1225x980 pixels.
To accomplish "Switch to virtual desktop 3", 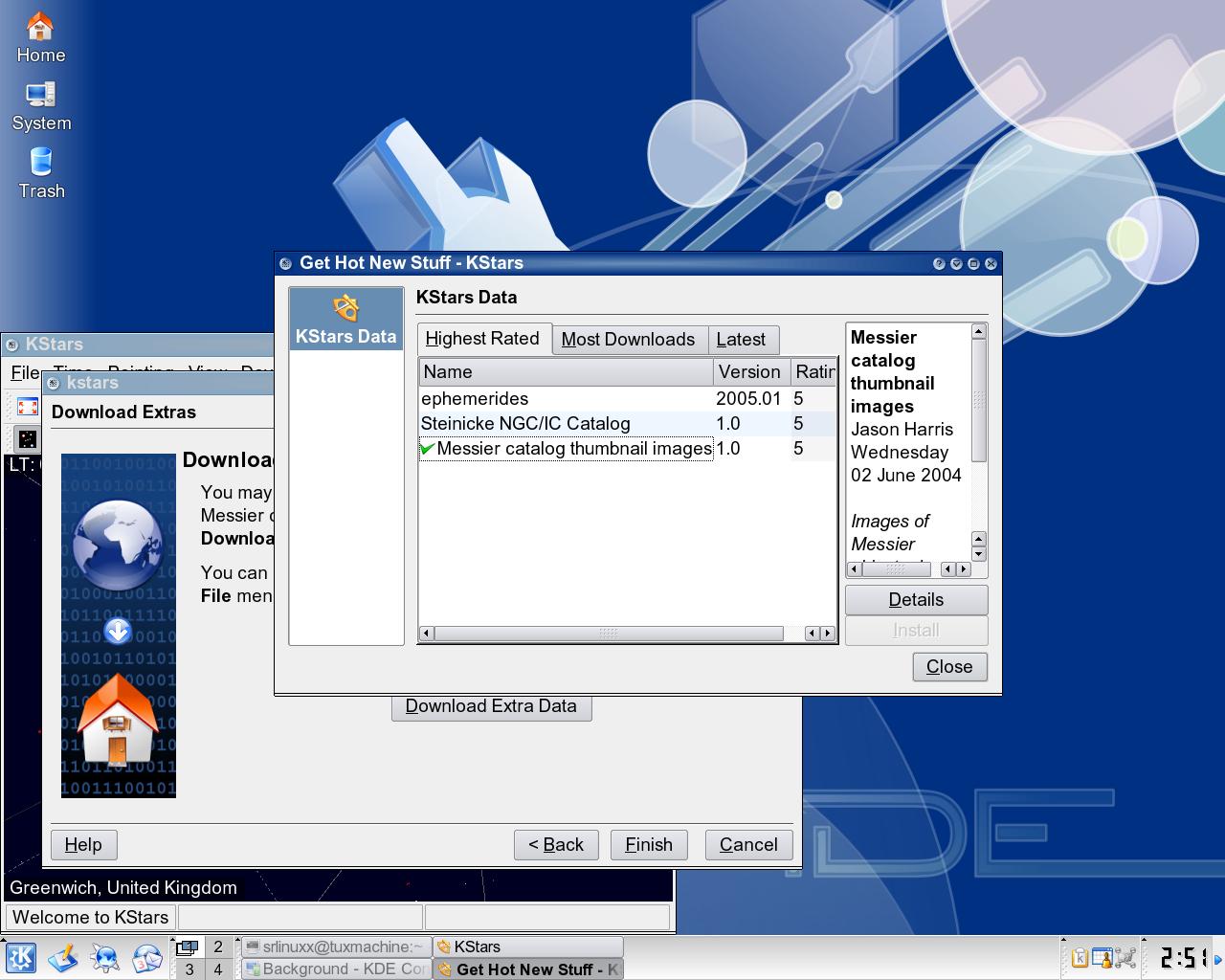I will pyautogui.click(x=189, y=969).
